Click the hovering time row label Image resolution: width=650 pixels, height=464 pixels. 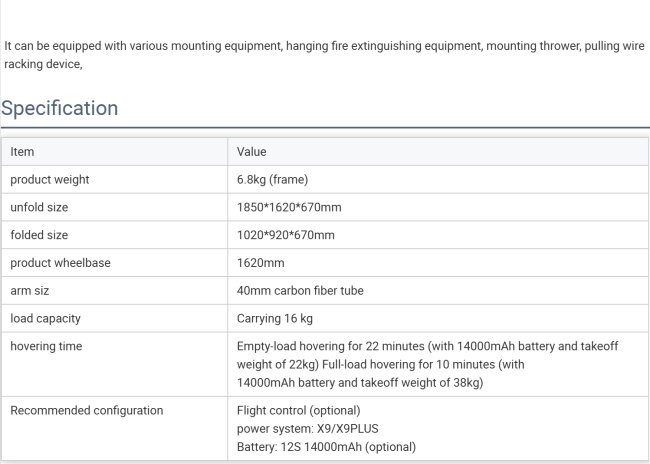46,346
